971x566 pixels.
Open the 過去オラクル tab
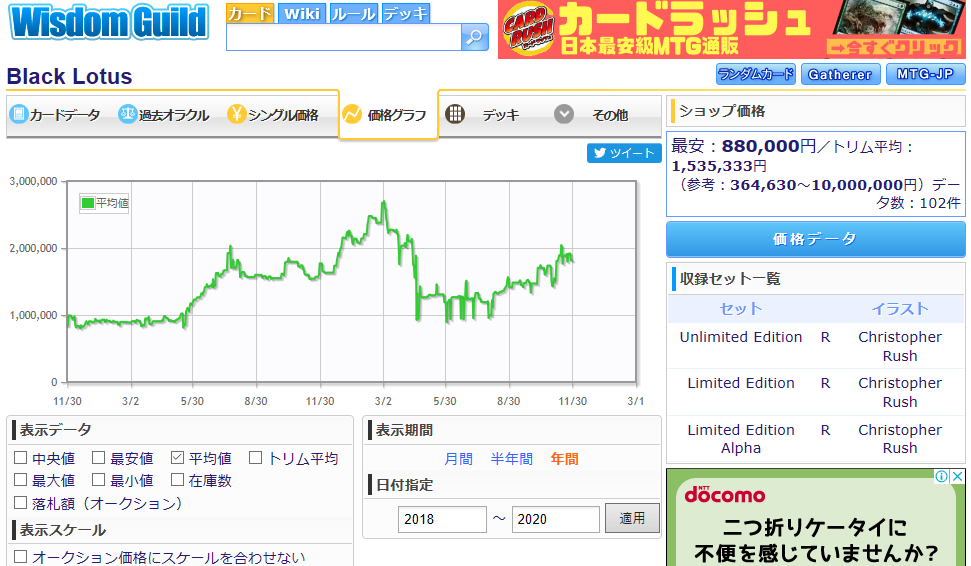click(164, 115)
